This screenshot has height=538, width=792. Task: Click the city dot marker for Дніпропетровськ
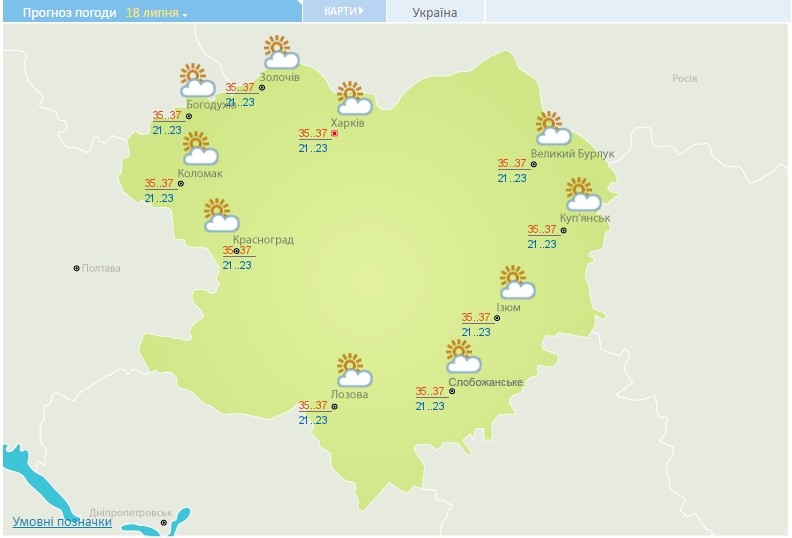click(164, 523)
